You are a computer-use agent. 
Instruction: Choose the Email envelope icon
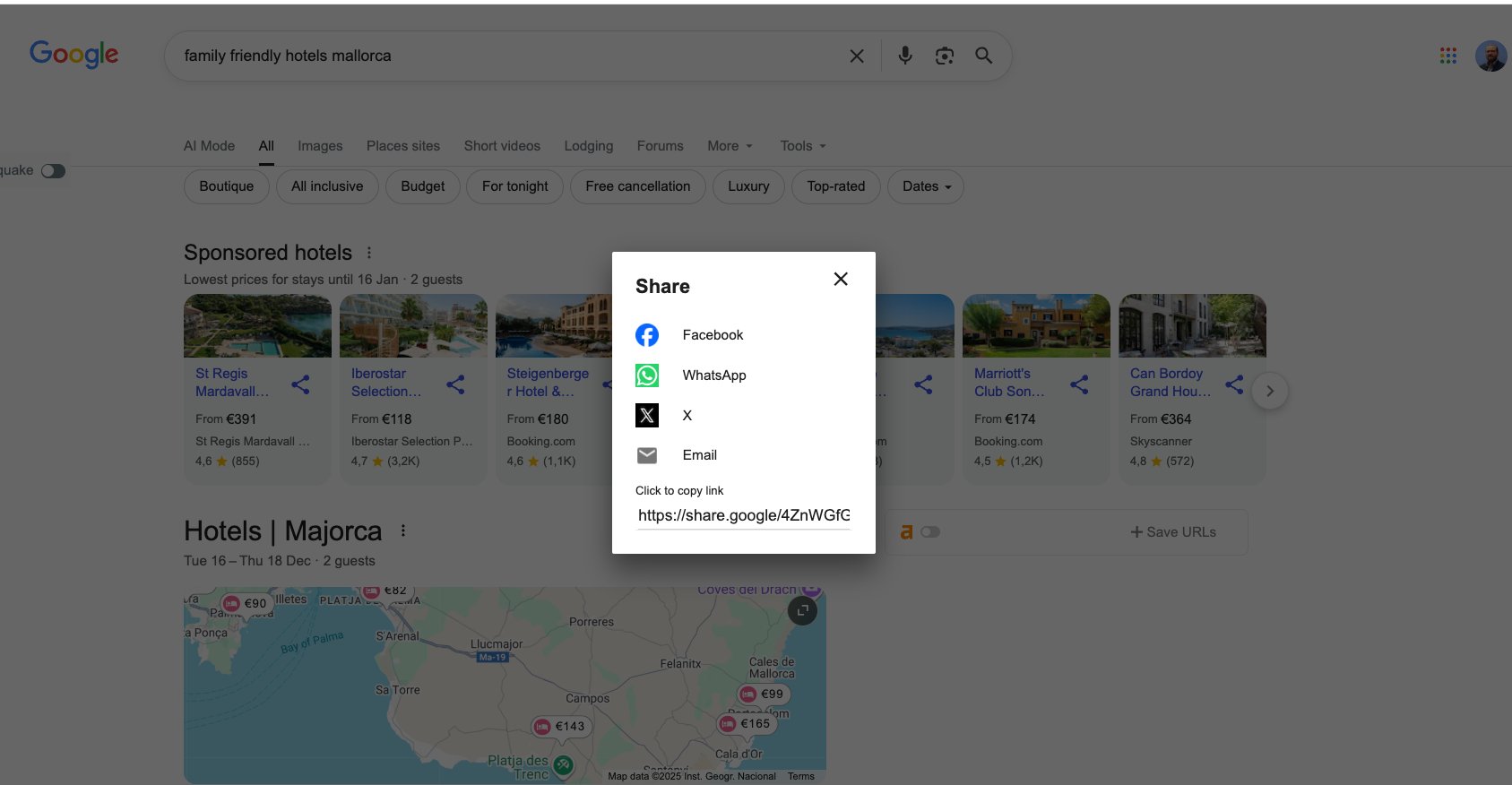[646, 455]
